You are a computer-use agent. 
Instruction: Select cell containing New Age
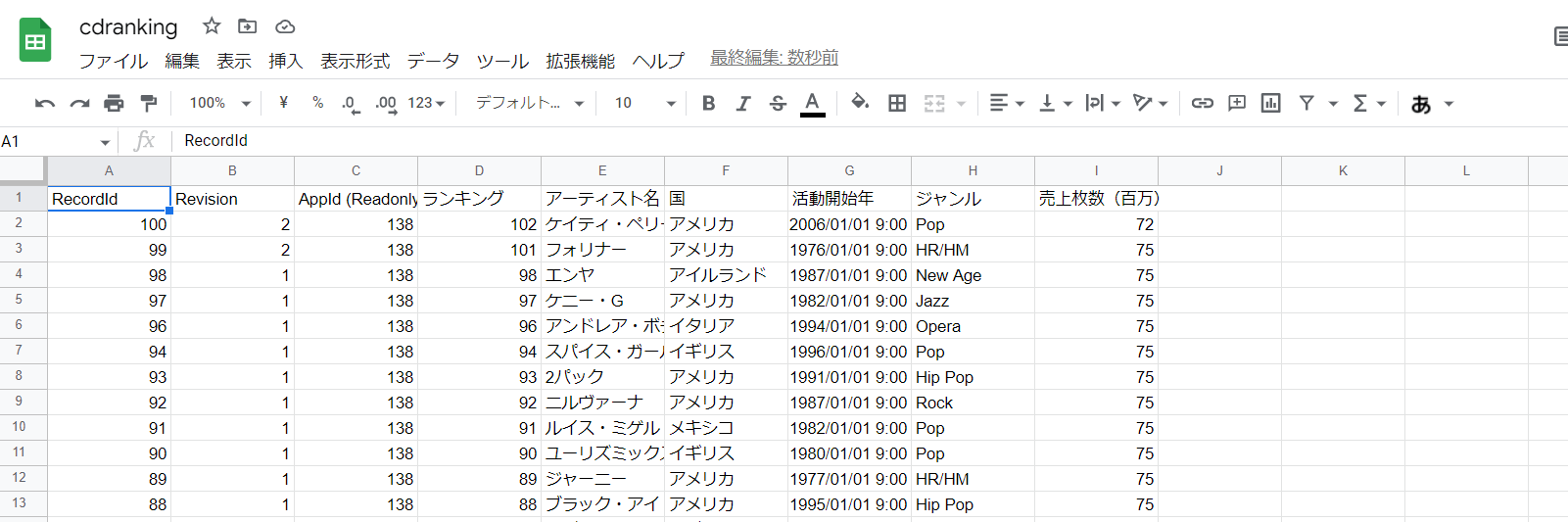pyautogui.click(x=973, y=275)
